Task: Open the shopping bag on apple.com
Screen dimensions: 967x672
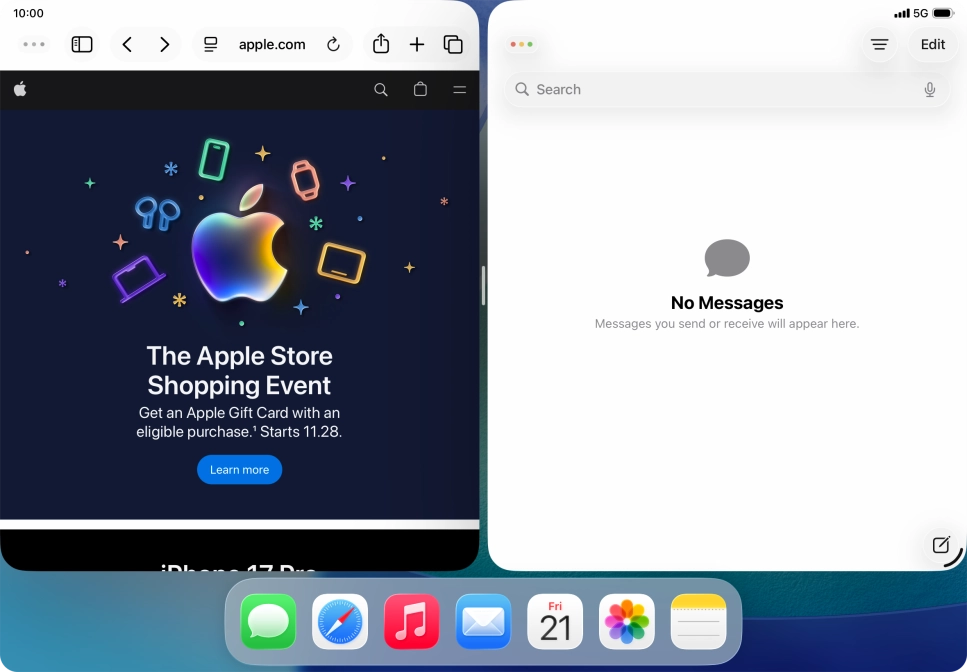Action: click(420, 90)
